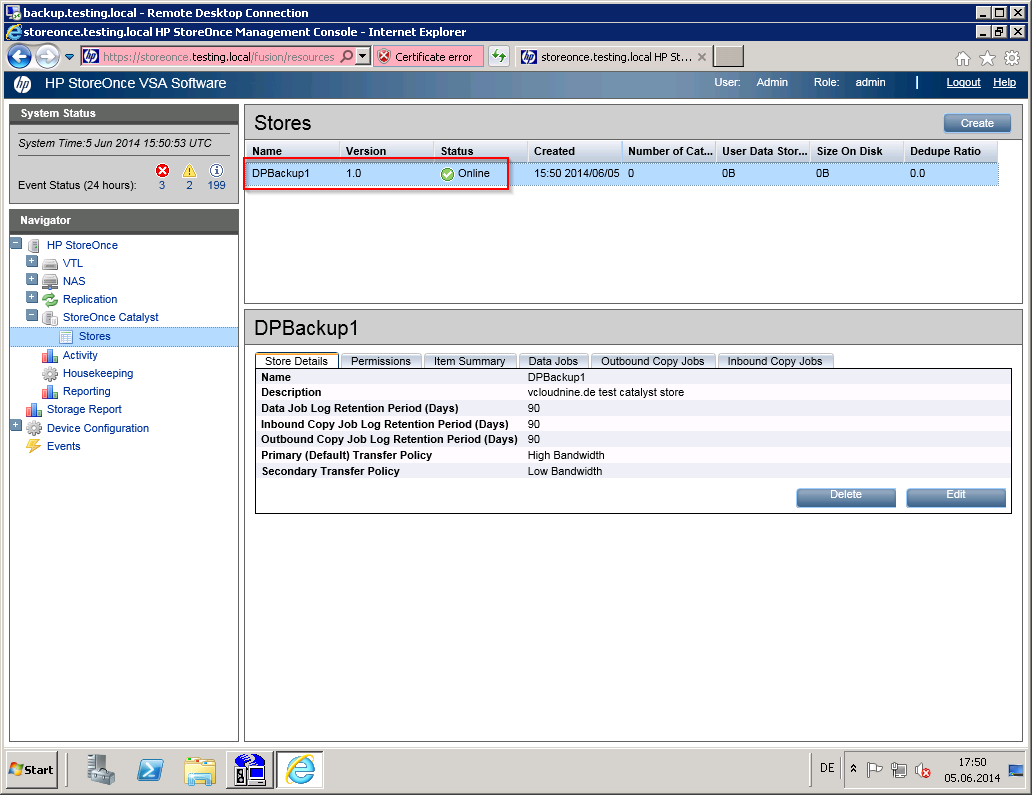Show hidden tray icons arrow
Viewport: 1032px width, 795px height.
(x=854, y=769)
